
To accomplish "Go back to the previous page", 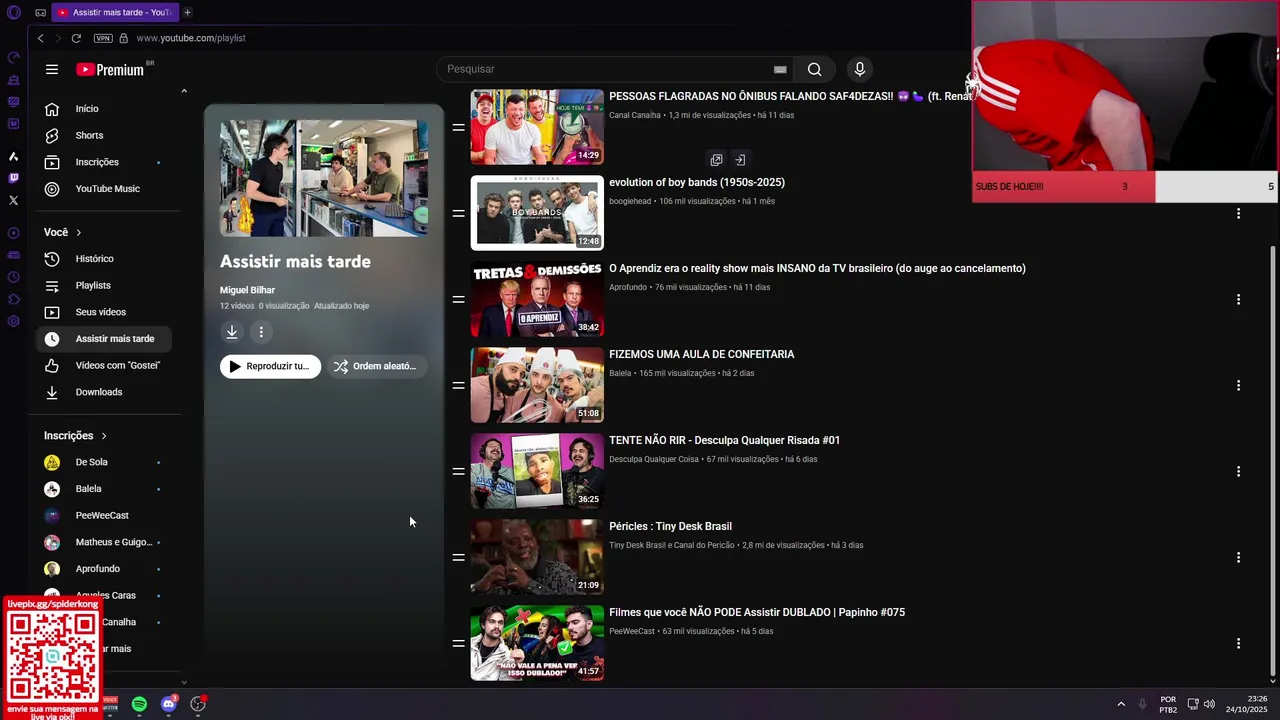I will [40, 38].
